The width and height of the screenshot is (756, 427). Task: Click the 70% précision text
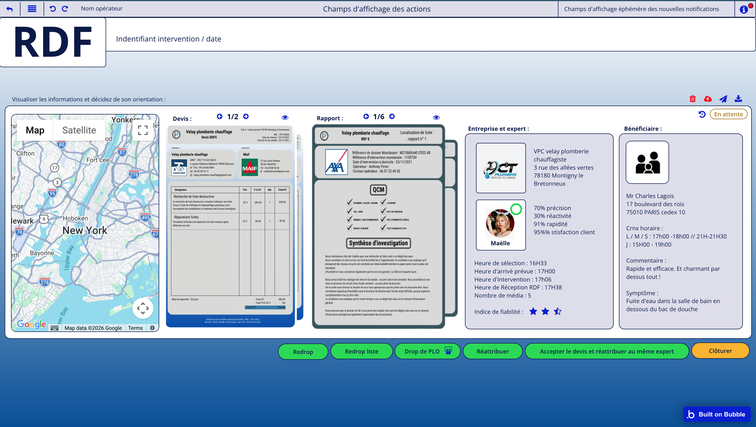pos(552,208)
